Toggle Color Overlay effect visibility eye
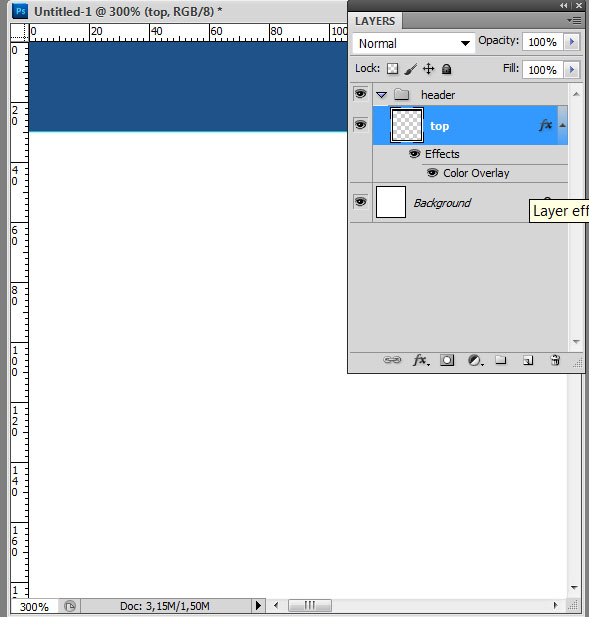 point(432,173)
